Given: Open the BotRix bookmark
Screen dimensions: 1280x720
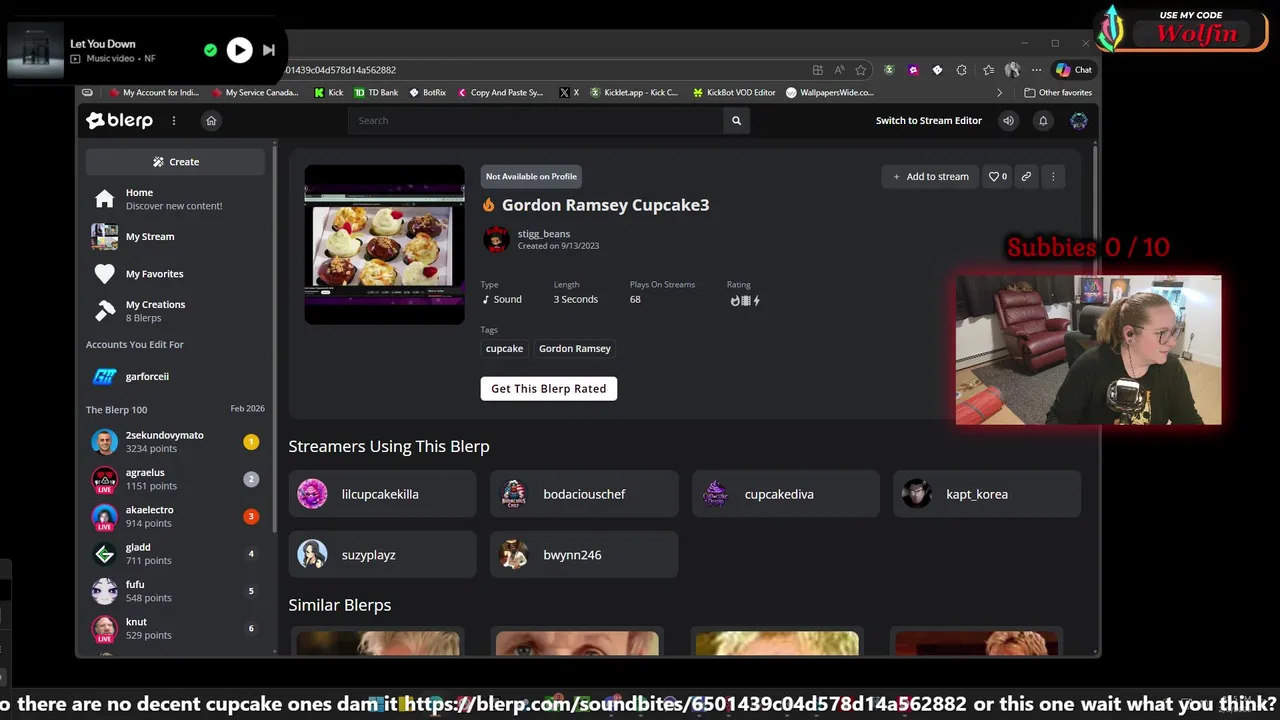Looking at the screenshot, I should coord(427,93).
